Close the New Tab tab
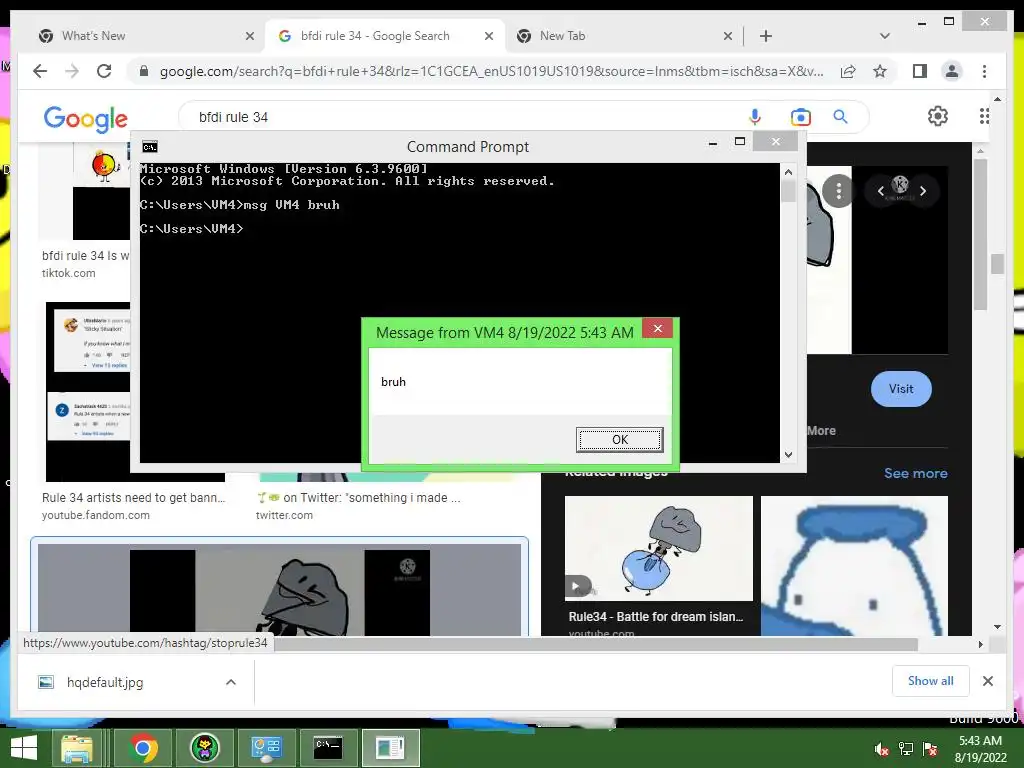Image resolution: width=1024 pixels, height=768 pixels. pos(728,36)
